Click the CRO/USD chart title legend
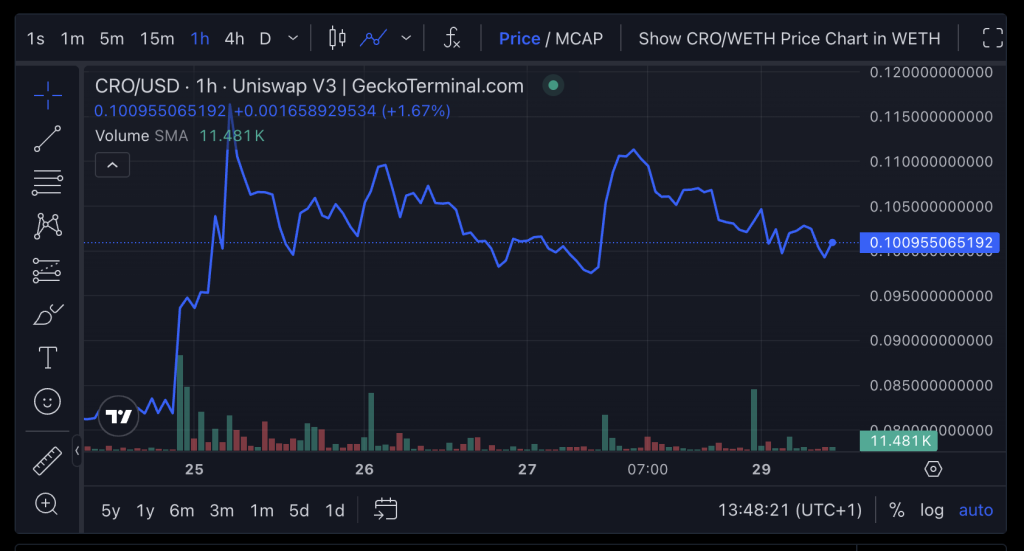This screenshot has width=1024, height=551. pyautogui.click(x=309, y=86)
